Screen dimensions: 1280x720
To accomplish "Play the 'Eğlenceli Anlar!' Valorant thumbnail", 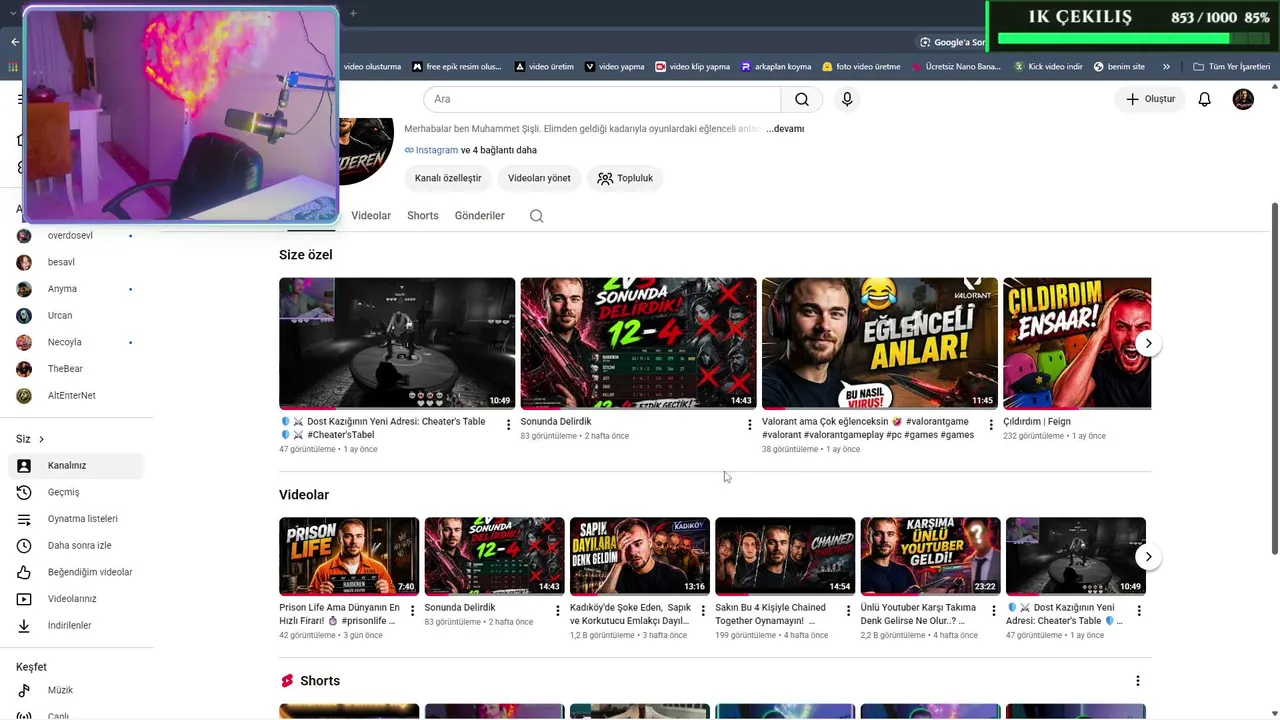I will click(880, 343).
